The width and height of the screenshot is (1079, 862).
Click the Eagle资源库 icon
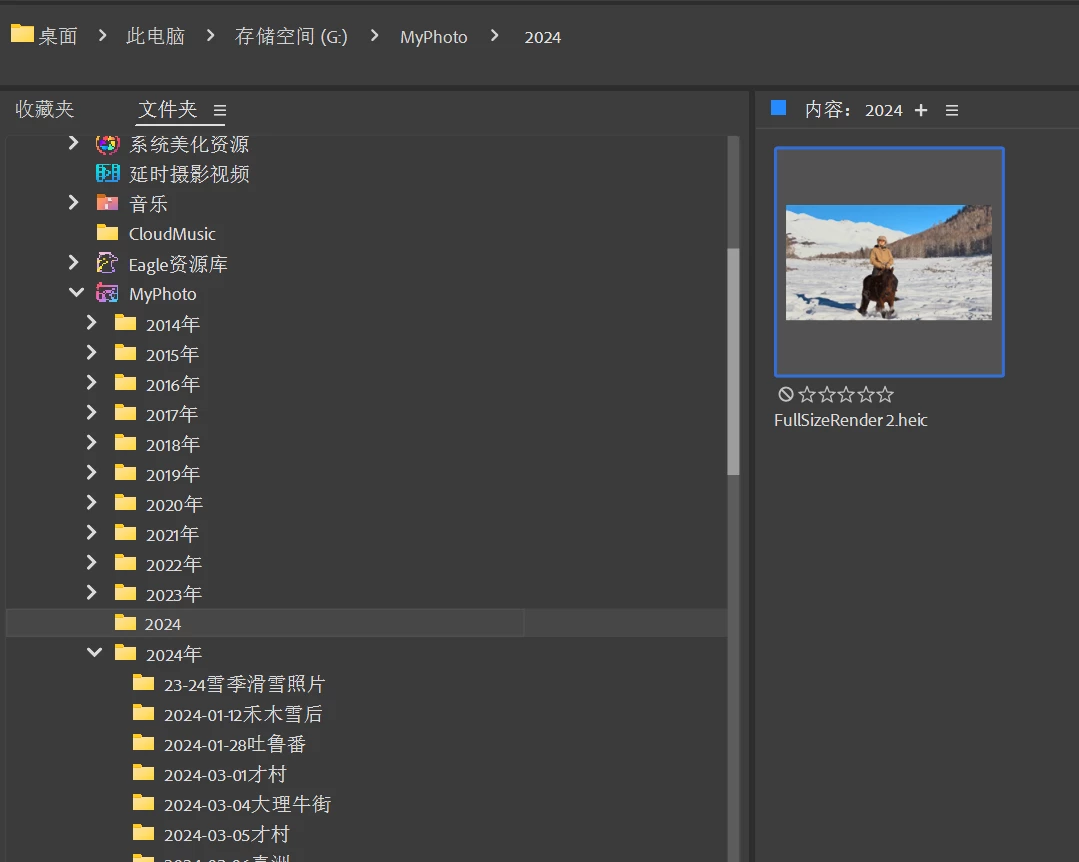107,263
